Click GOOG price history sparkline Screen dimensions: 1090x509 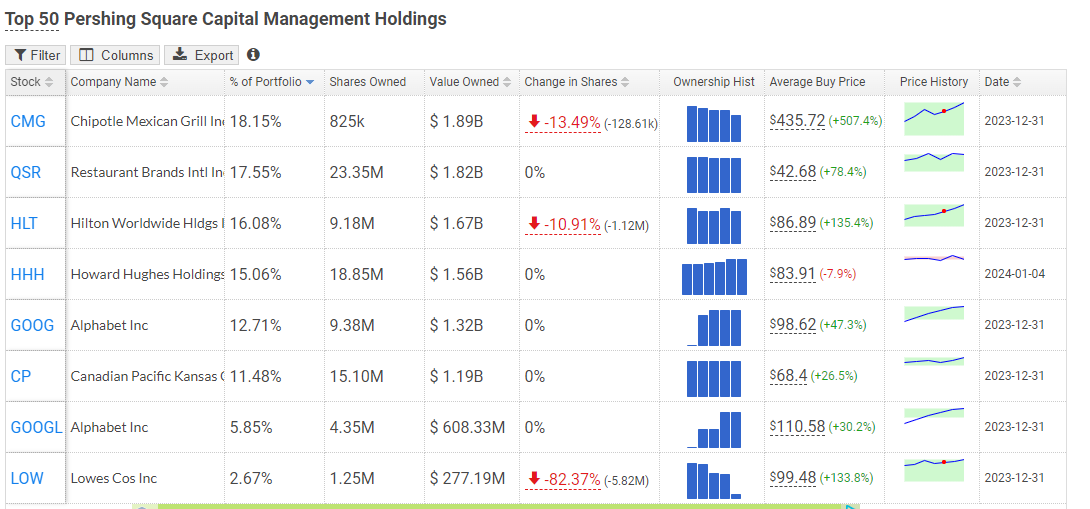pos(934,314)
